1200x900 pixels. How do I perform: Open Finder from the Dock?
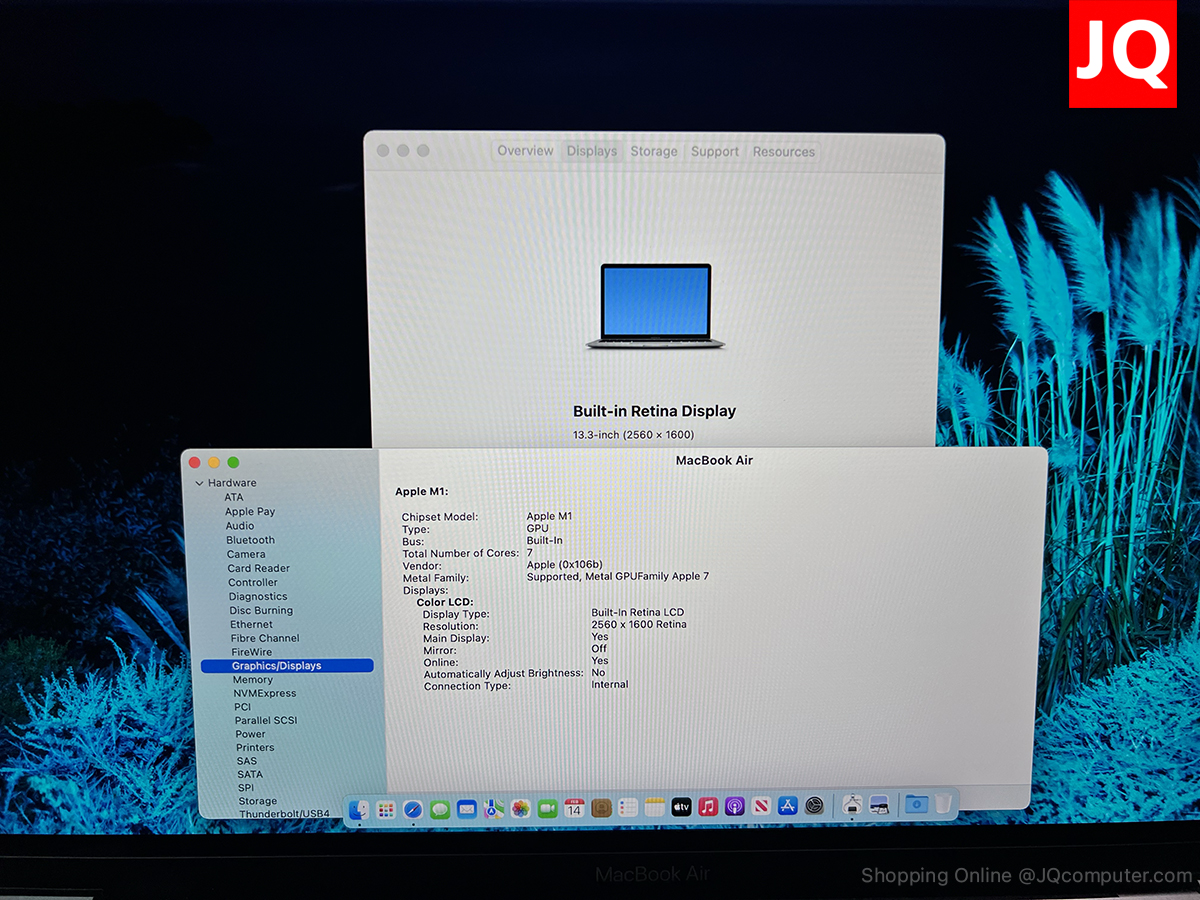(x=359, y=808)
